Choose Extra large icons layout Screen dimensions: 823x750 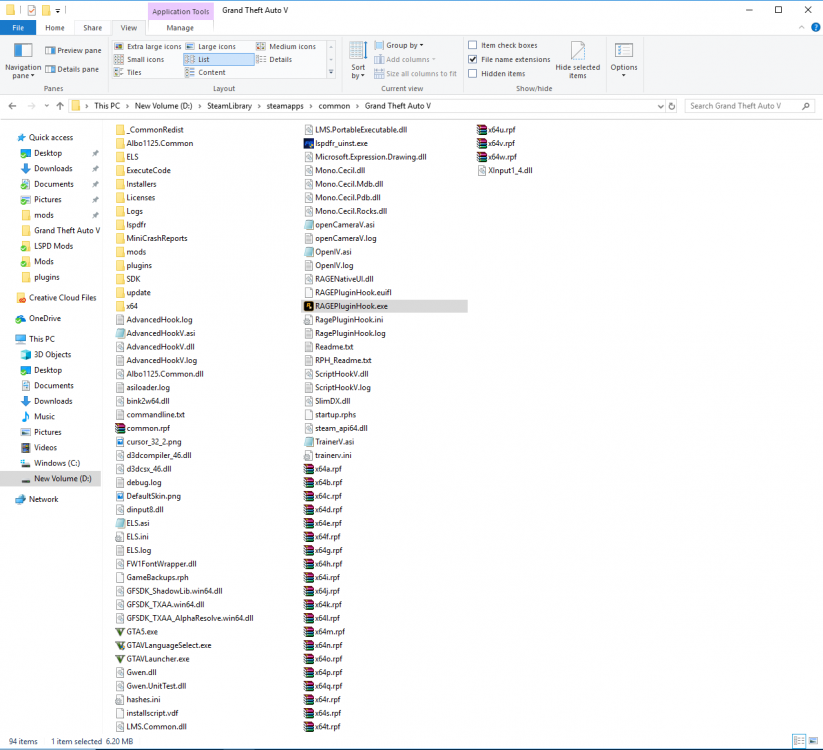click(x=148, y=46)
